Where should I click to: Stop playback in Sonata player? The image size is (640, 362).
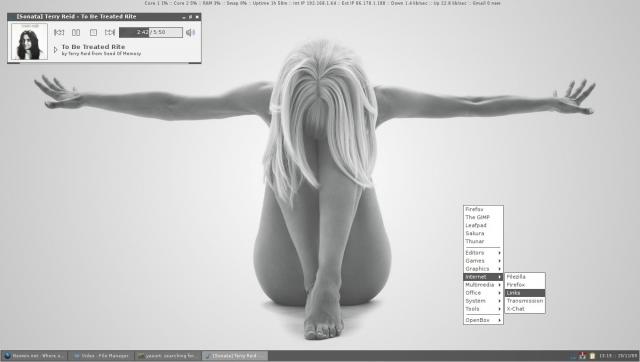tap(93, 32)
